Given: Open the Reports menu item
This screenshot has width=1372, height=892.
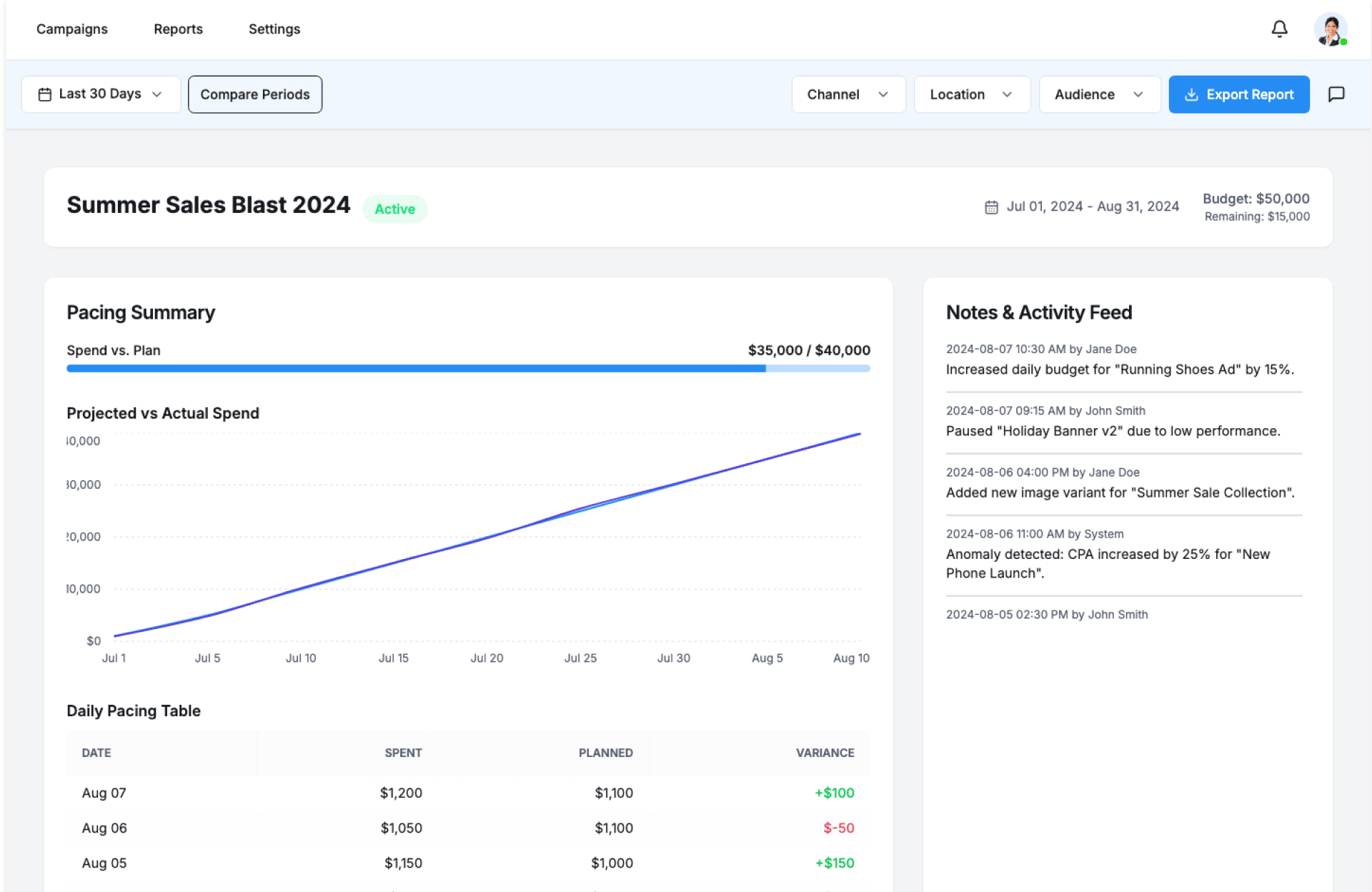Looking at the screenshot, I should tap(178, 29).
